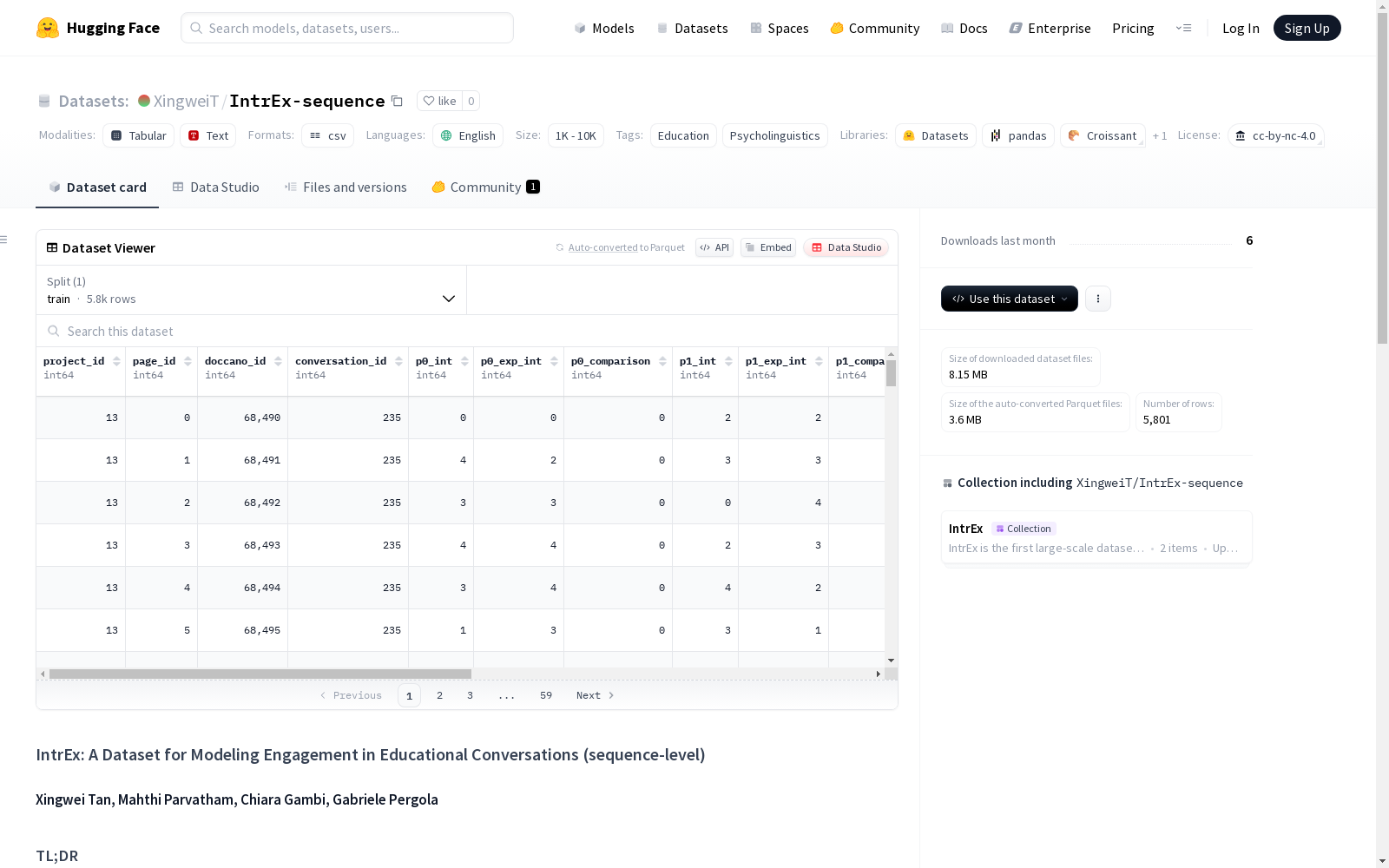Sort table by conversation_id column
The height and width of the screenshot is (868, 1389).
398,361
